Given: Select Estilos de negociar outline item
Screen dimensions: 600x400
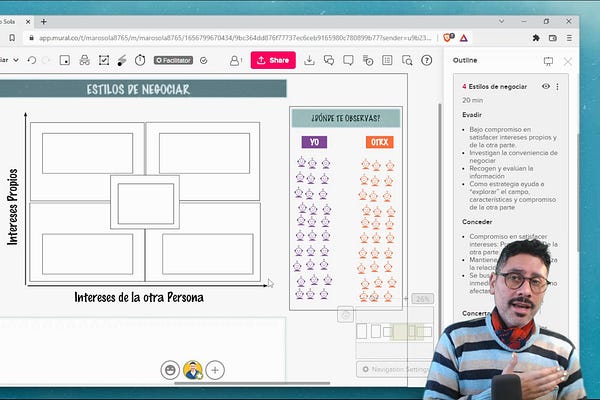Looking at the screenshot, I should pyautogui.click(x=497, y=87).
